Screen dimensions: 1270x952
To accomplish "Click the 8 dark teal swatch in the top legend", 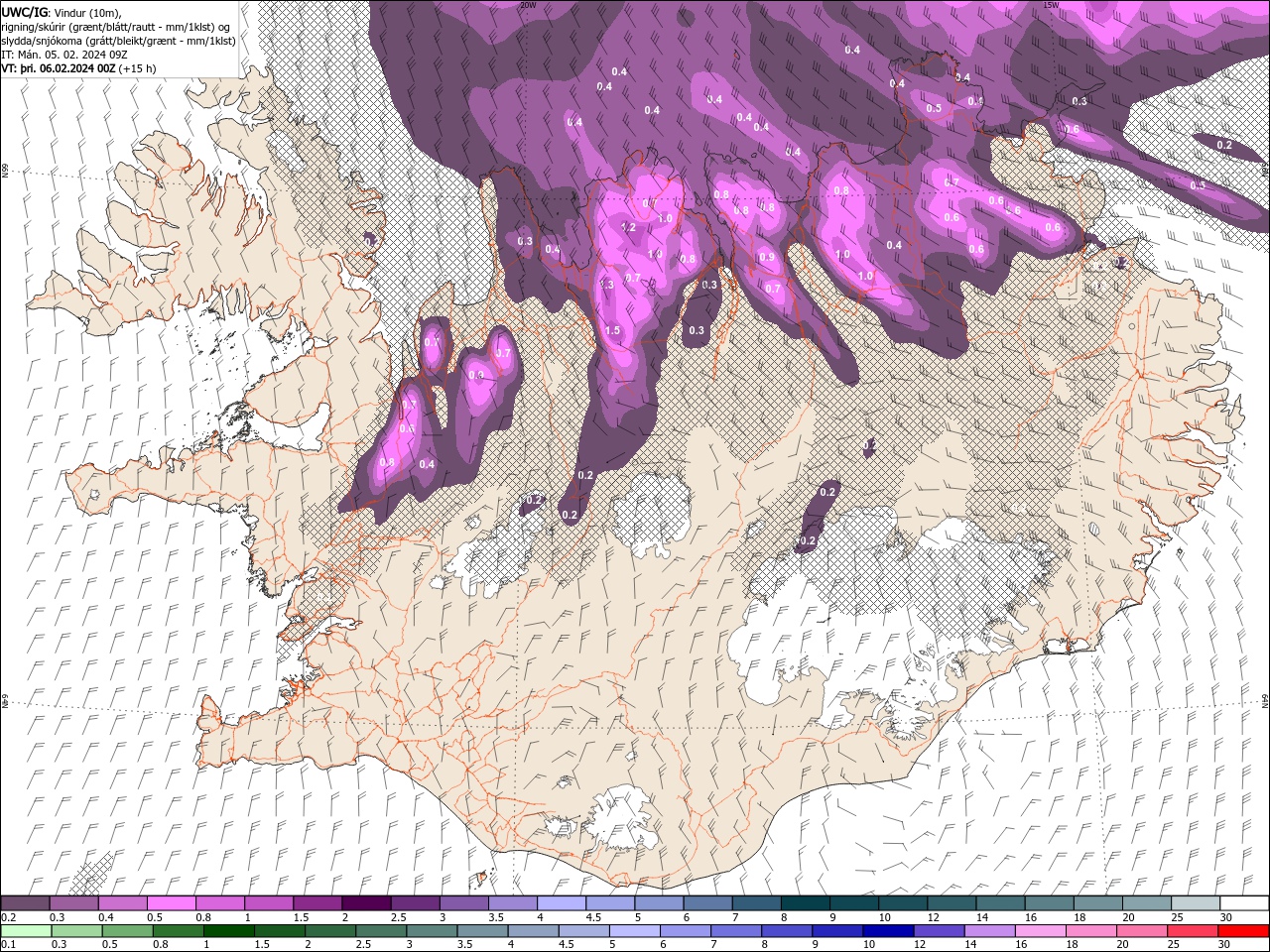I will point(805,903).
